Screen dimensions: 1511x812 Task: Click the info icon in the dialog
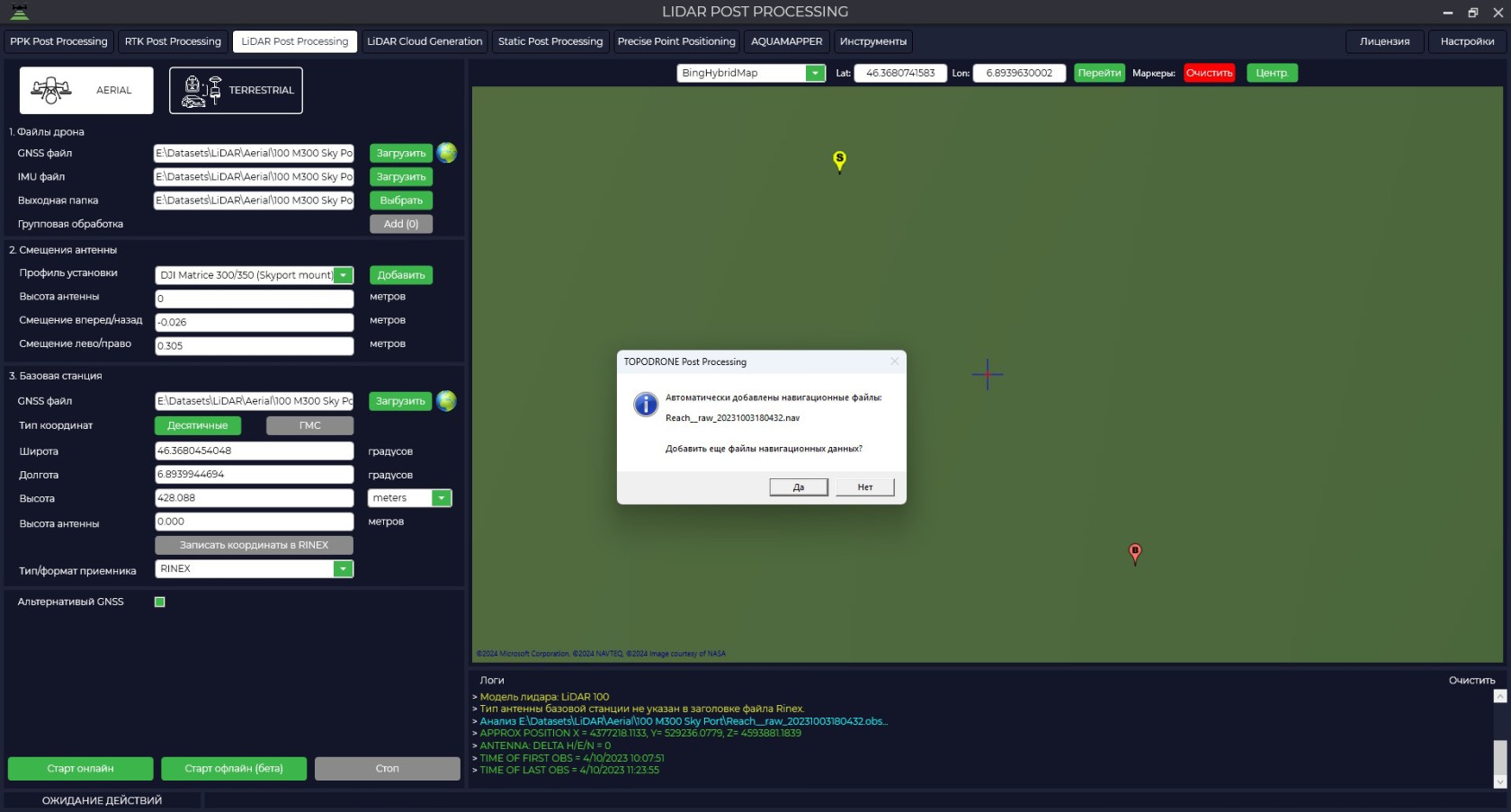646,404
